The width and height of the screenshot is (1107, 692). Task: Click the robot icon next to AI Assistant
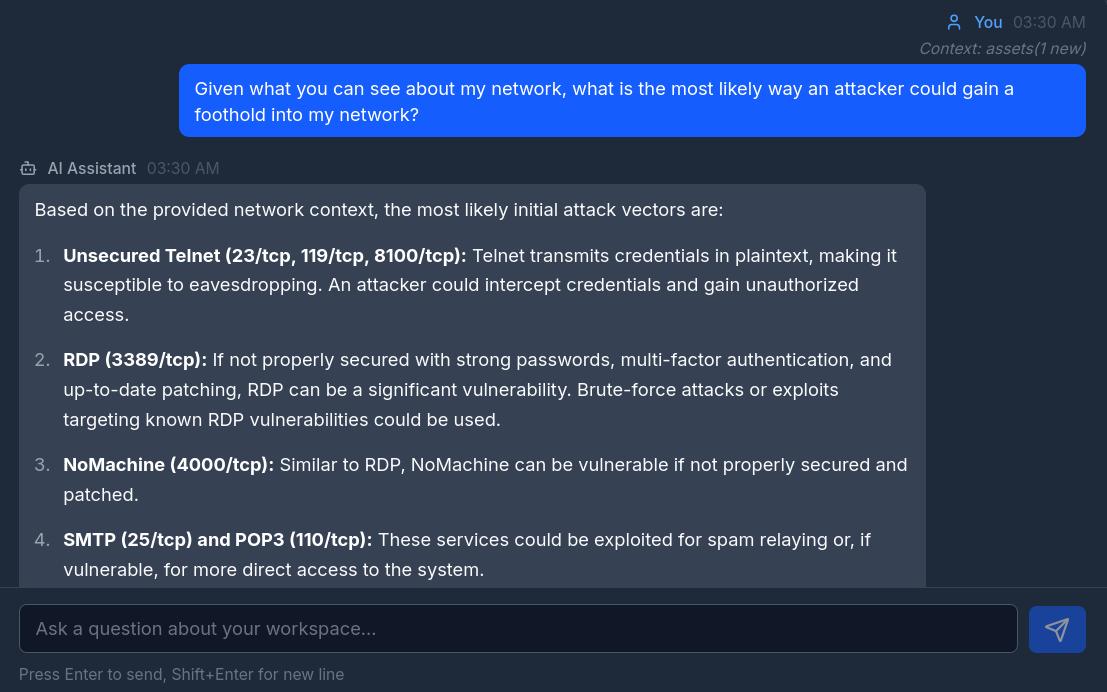pyautogui.click(x=26, y=168)
